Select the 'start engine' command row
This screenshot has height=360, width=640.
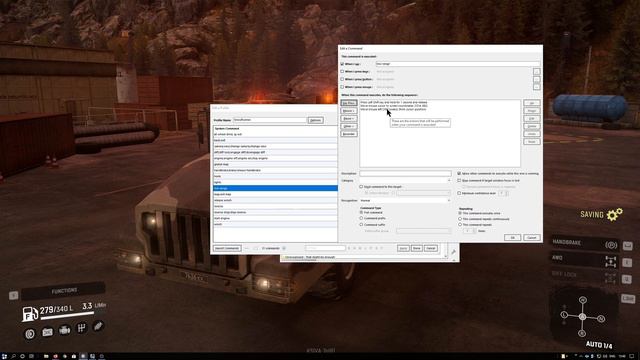pos(275,218)
